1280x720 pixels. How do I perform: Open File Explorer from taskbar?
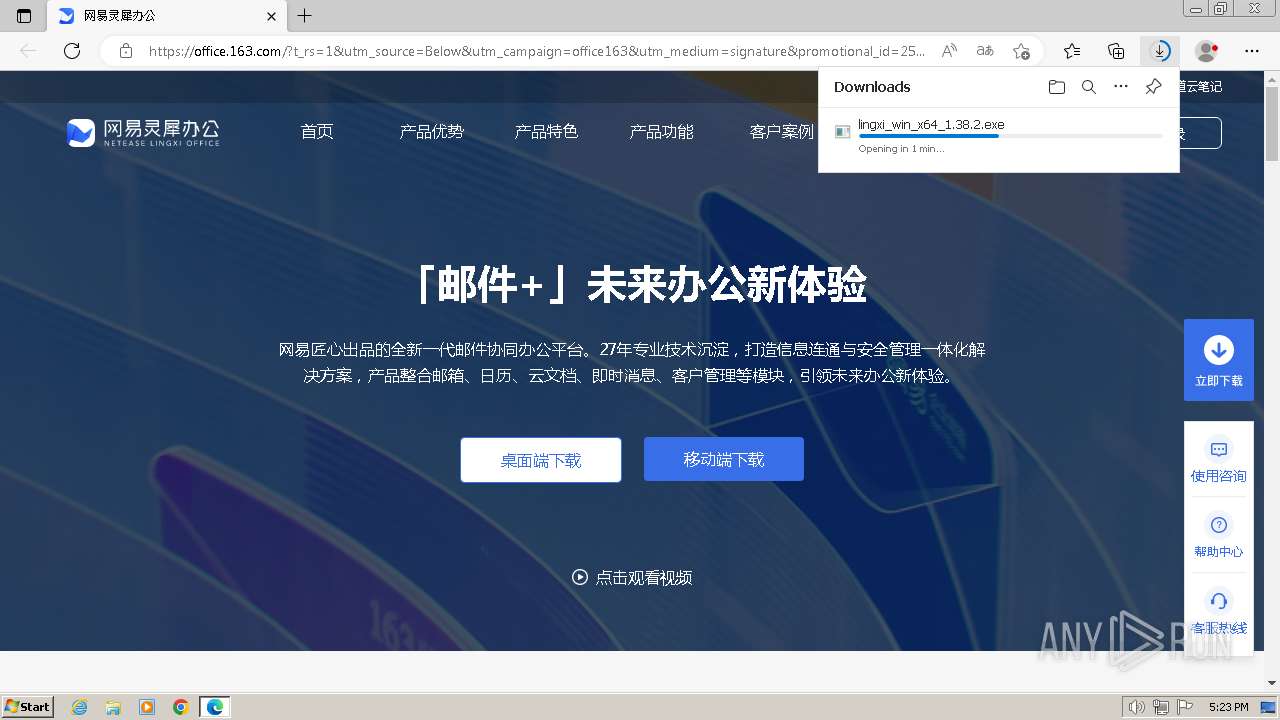point(113,707)
